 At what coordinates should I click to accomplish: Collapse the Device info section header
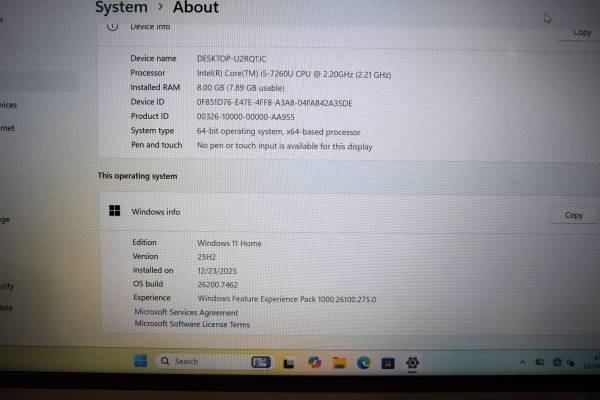pos(330,27)
